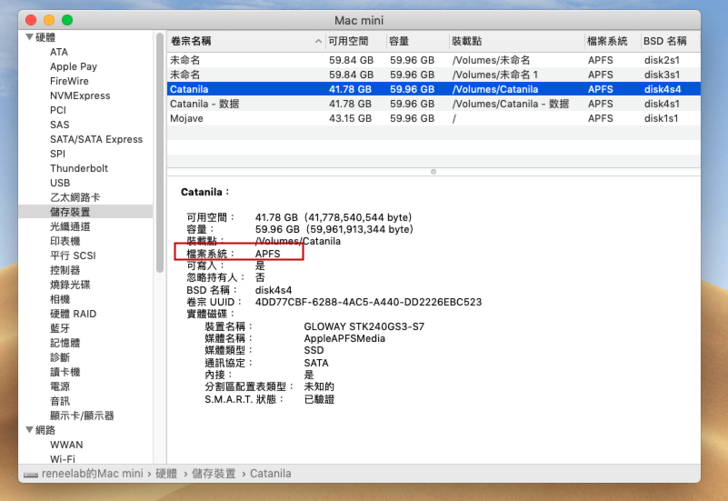Select 診斷 diagnostics entry
The width and height of the screenshot is (728, 501).
[x=60, y=358]
